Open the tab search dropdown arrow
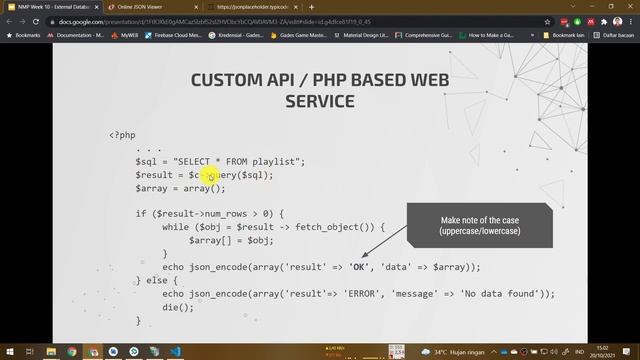This screenshot has width=640, height=360. coord(572,7)
